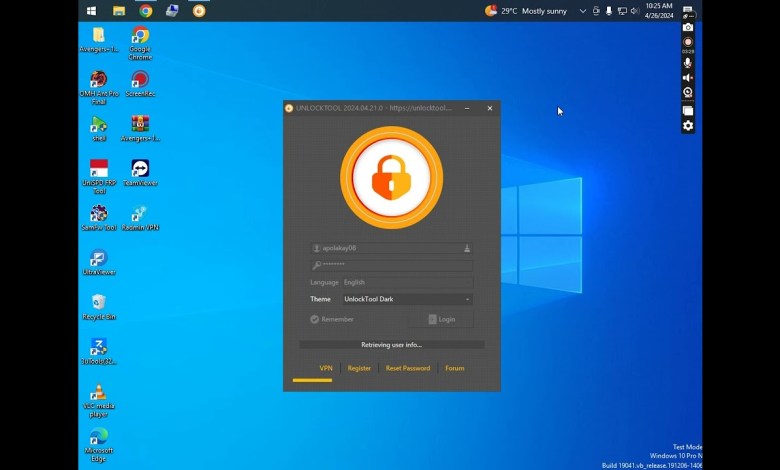This screenshot has height=470, width=780.
Task: Close the UnlockTool login window
Action: pyautogui.click(x=490, y=108)
